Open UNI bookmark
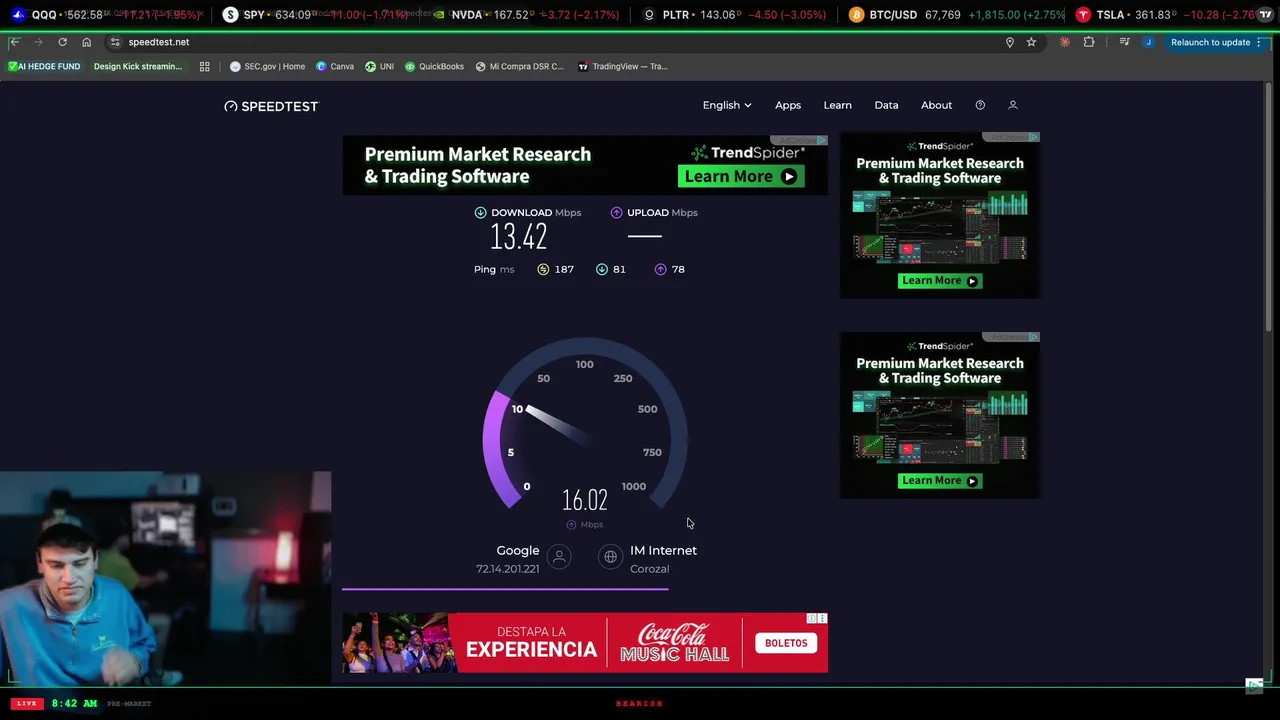Image resolution: width=1280 pixels, height=720 pixels. 379,66
